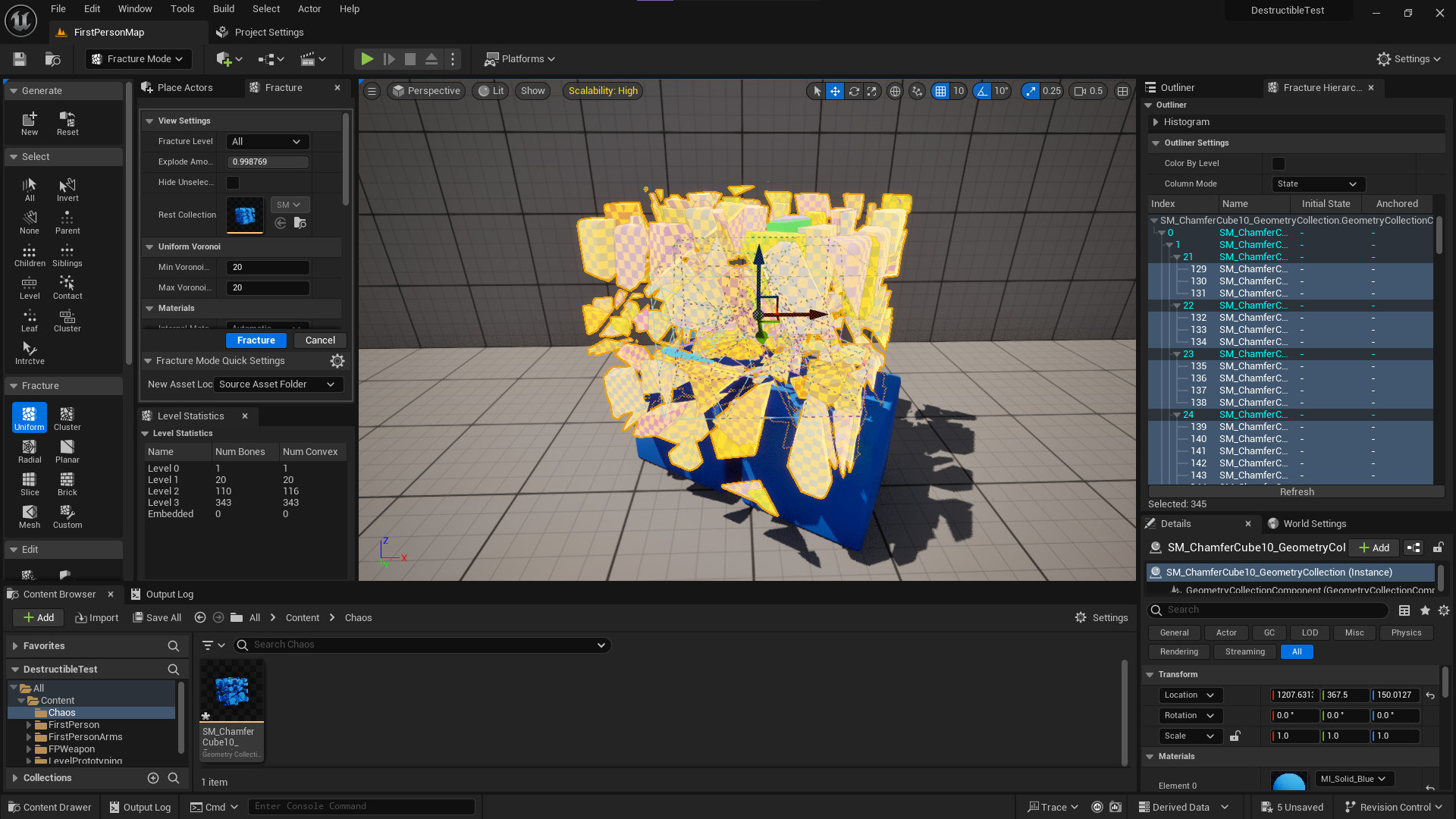Select the Mesh fracture tool
This screenshot has height=819, width=1456.
(x=30, y=516)
